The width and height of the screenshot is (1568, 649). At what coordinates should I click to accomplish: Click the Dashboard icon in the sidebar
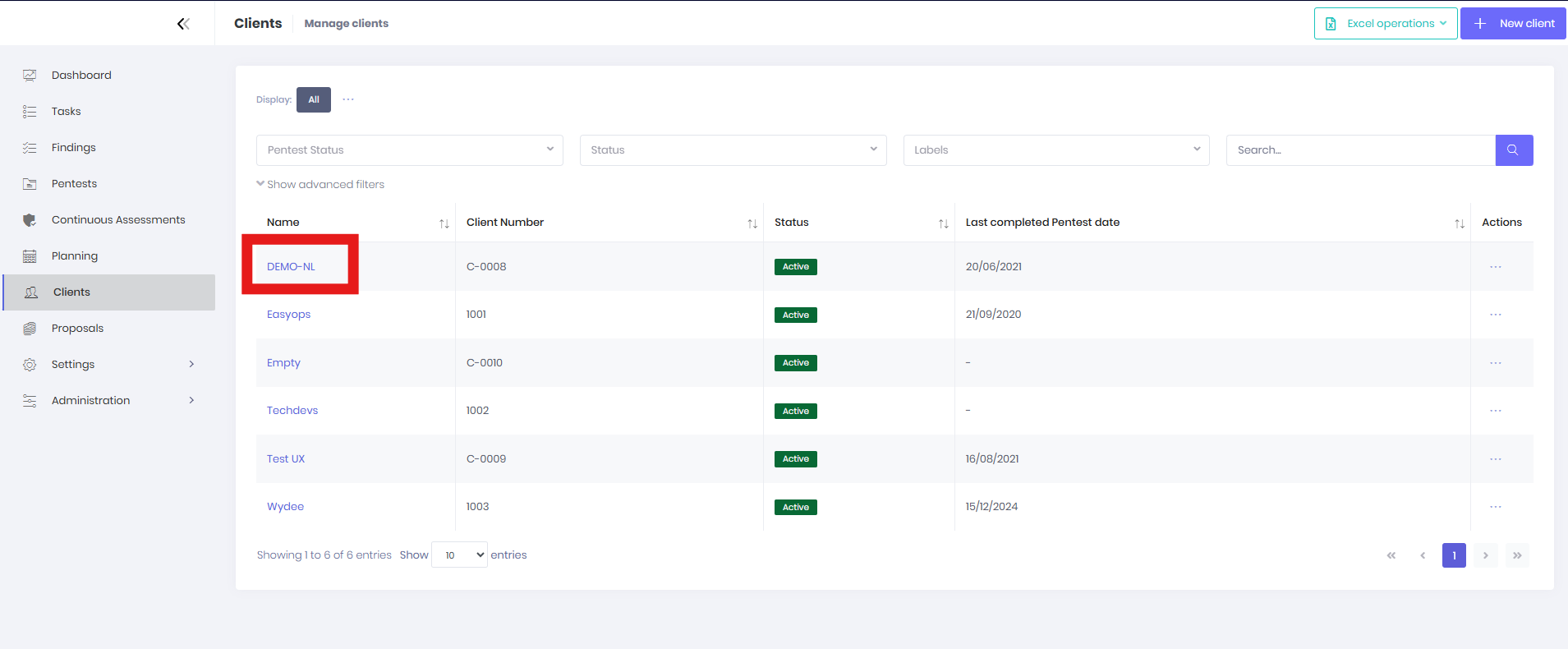click(x=30, y=76)
